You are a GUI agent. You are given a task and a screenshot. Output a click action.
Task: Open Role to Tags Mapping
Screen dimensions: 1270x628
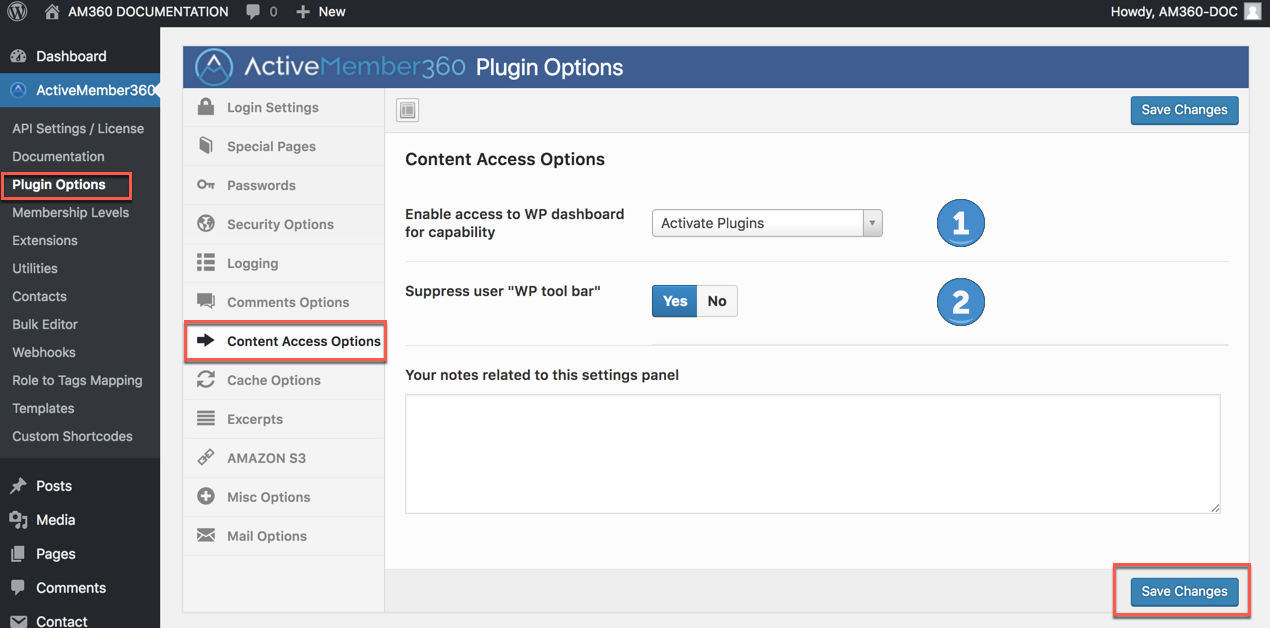77,380
